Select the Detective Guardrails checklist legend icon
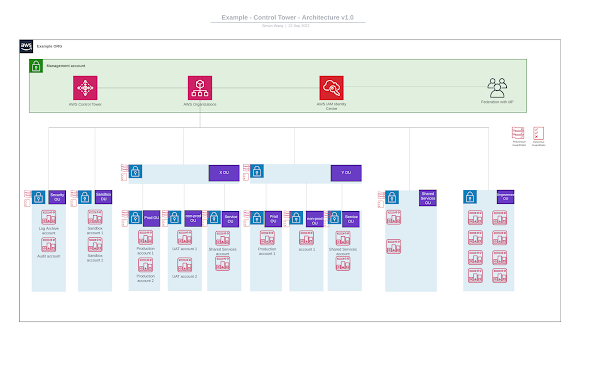This screenshot has height=388, width=590. click(538, 133)
